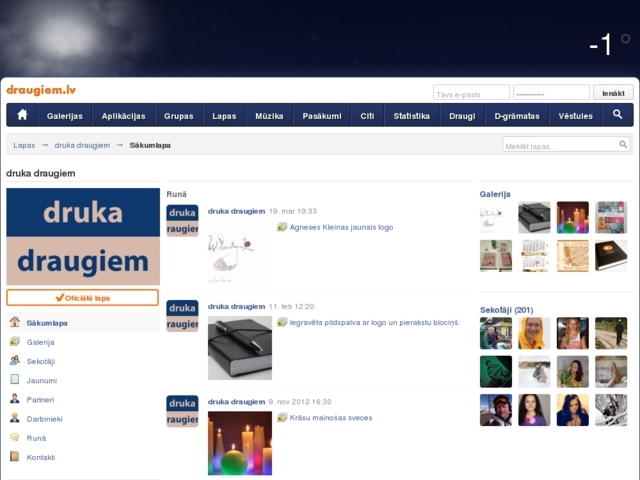This screenshot has width=640, height=480.
Task: Click photo icon beside Iegravēta pildspalva post
Action: pos(282,322)
